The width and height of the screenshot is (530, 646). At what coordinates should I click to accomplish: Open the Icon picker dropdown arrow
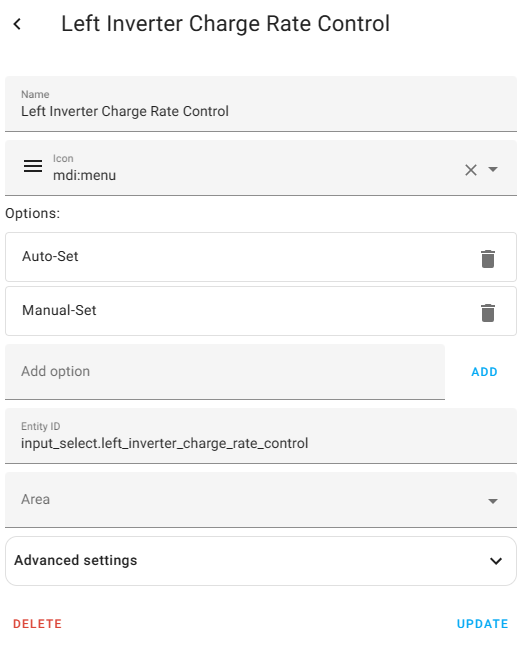tap(492, 169)
